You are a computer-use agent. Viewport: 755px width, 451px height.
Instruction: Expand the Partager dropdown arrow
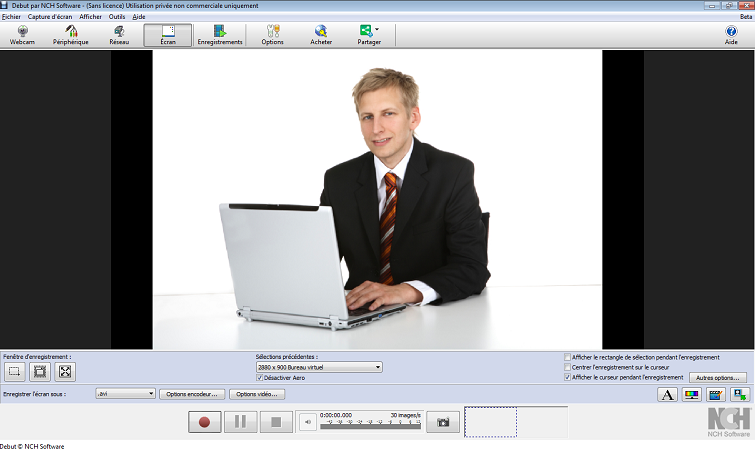(x=377, y=29)
